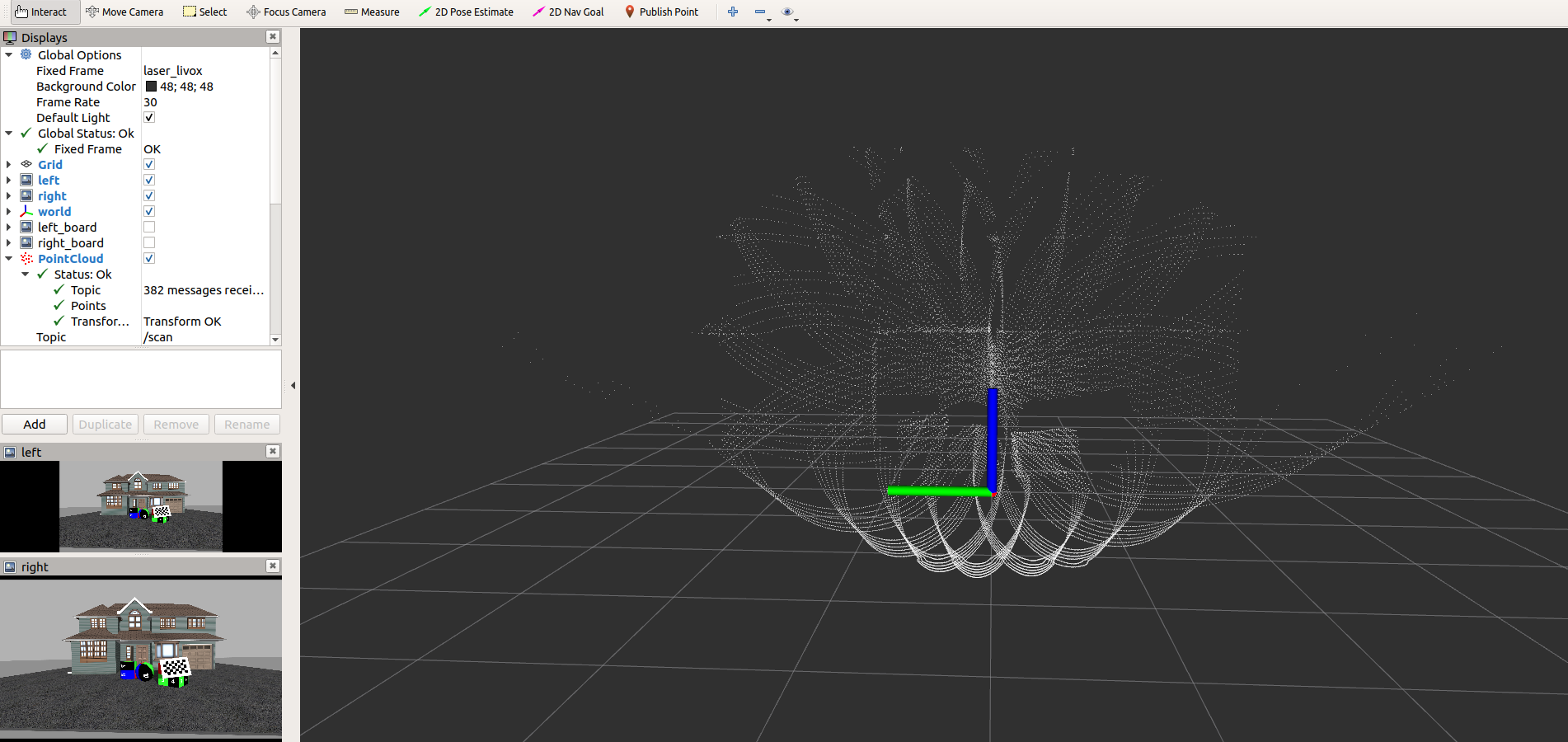Collapse the Global Options tree node
The width and height of the screenshot is (1568, 742).
click(9, 54)
